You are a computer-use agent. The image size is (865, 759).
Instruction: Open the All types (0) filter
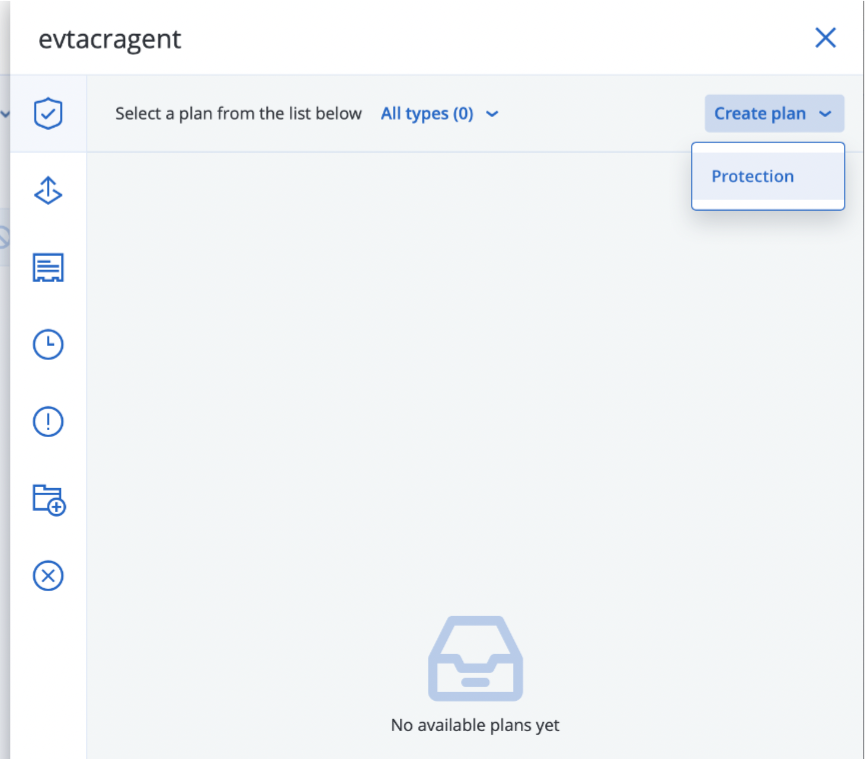point(427,114)
